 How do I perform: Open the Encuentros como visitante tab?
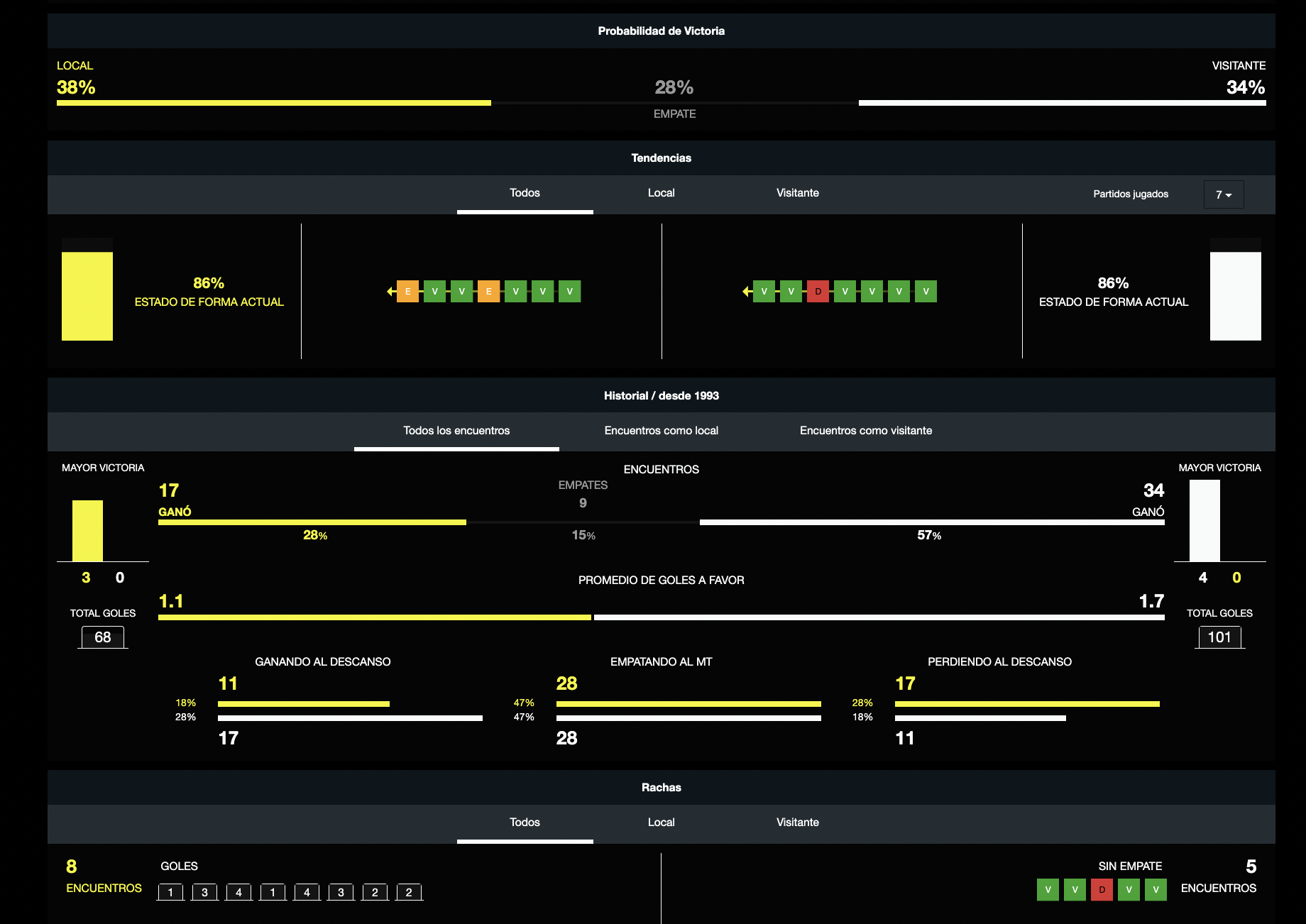(865, 431)
